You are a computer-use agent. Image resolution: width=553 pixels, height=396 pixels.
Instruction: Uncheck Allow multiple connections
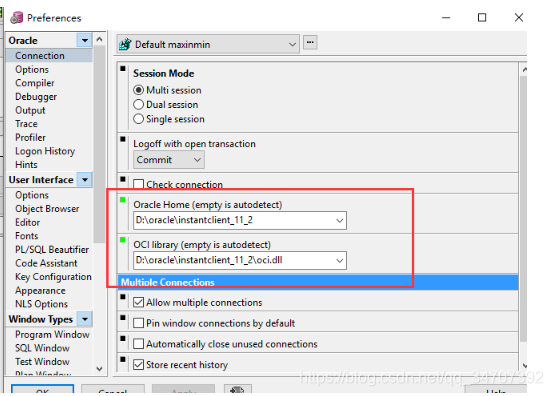coord(139,302)
